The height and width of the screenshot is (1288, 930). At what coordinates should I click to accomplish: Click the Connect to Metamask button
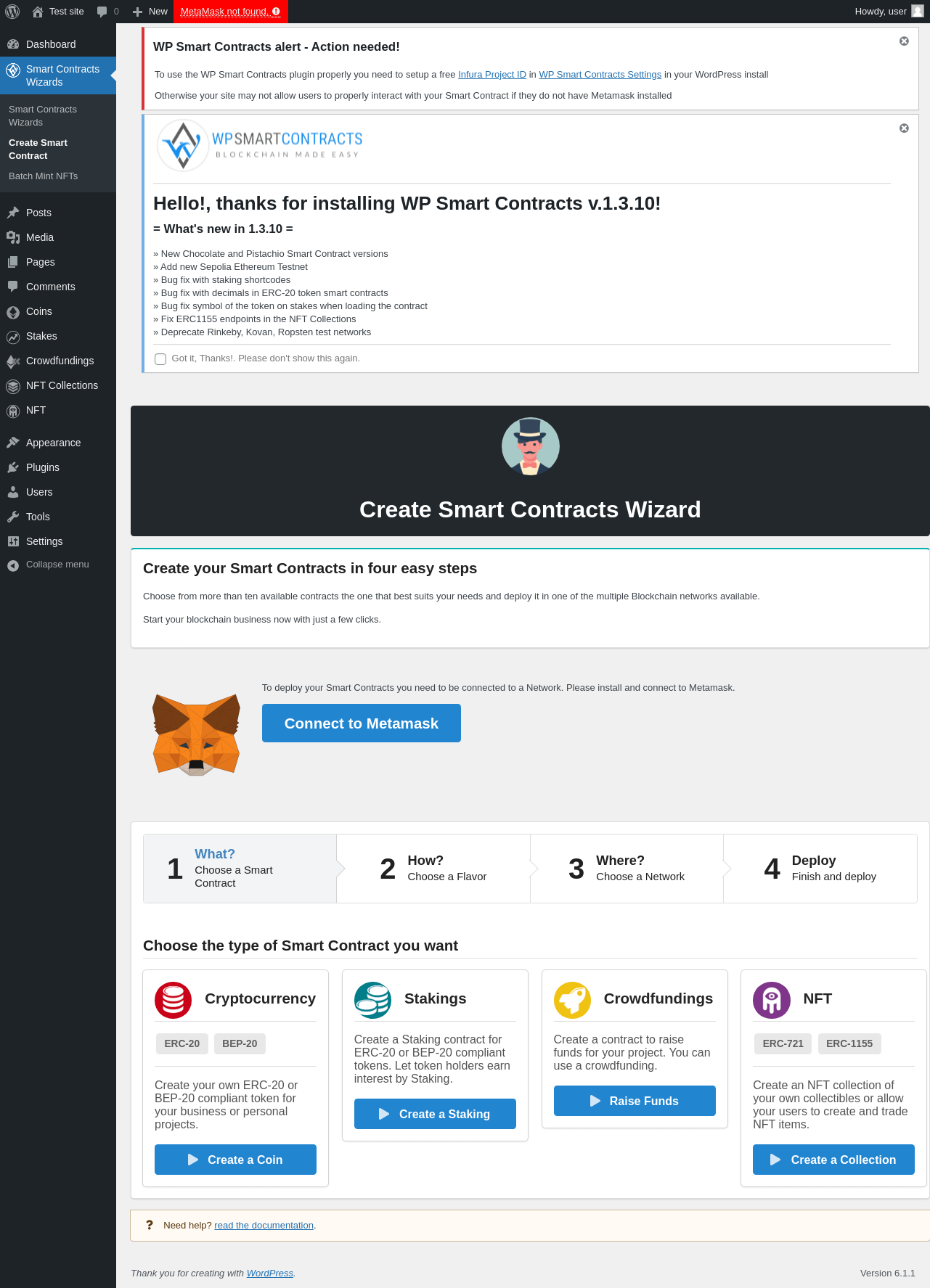pyautogui.click(x=362, y=723)
